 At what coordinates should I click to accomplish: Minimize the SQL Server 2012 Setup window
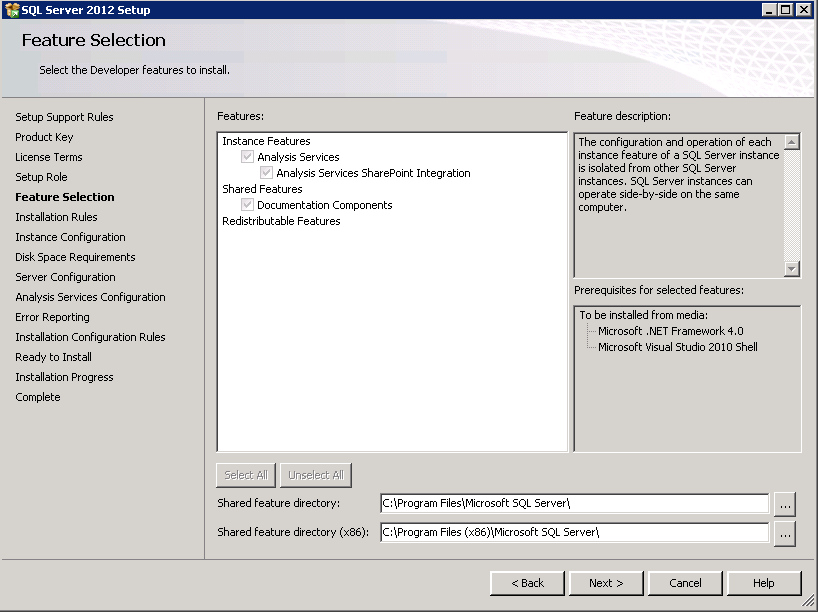(768, 10)
